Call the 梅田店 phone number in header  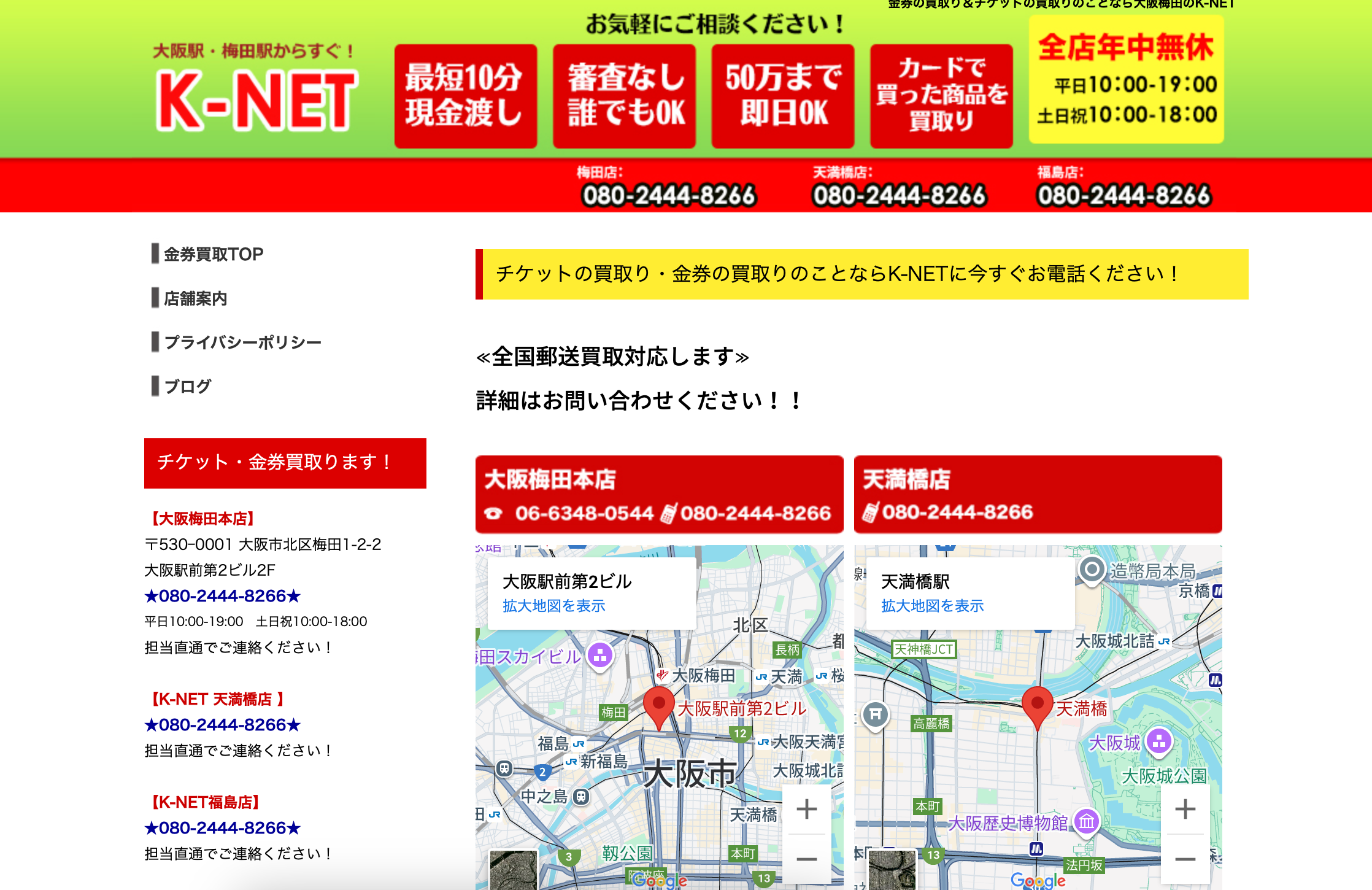[668, 196]
